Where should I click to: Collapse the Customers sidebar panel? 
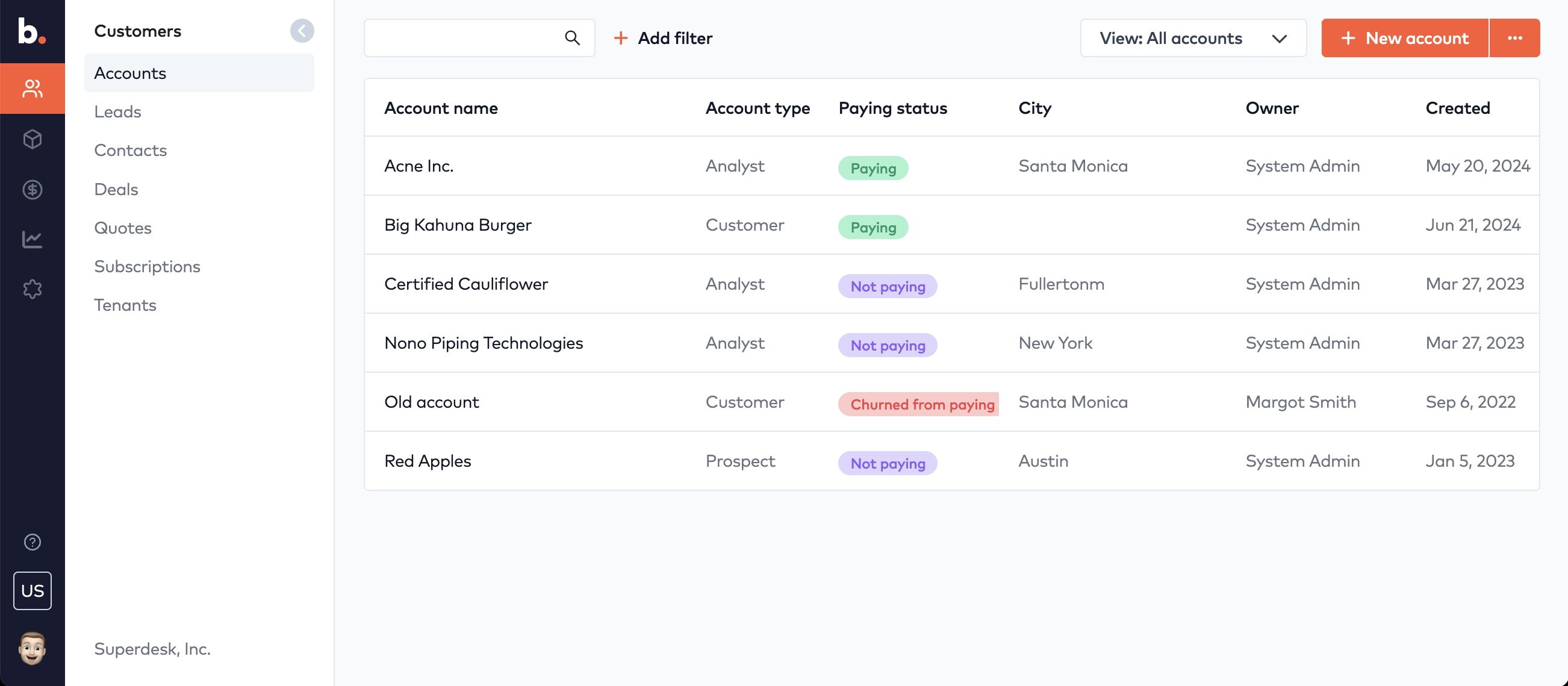pyautogui.click(x=302, y=31)
